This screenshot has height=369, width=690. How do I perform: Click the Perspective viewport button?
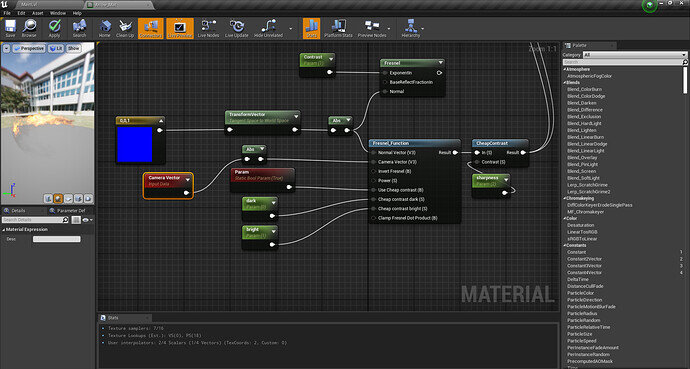point(29,48)
